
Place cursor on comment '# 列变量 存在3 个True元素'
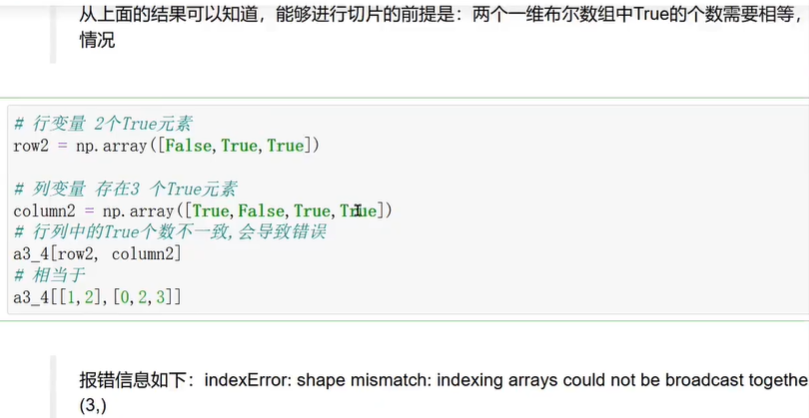(x=123, y=189)
